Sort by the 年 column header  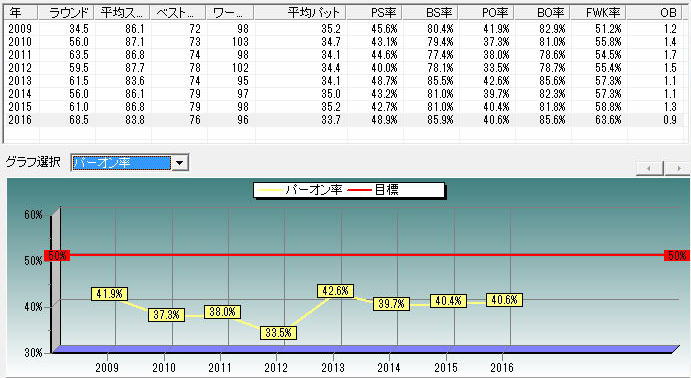21,13
